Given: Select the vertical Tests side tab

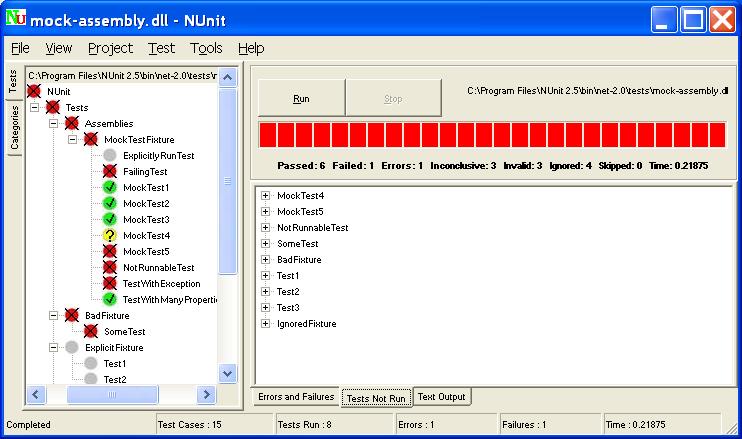Looking at the screenshot, I should pyautogui.click(x=13, y=81).
